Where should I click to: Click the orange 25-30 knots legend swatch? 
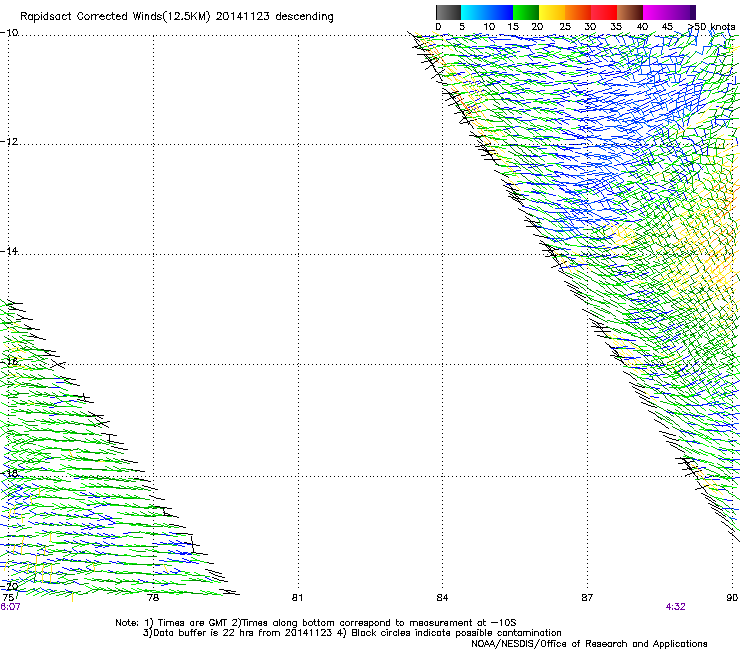[x=578, y=12]
